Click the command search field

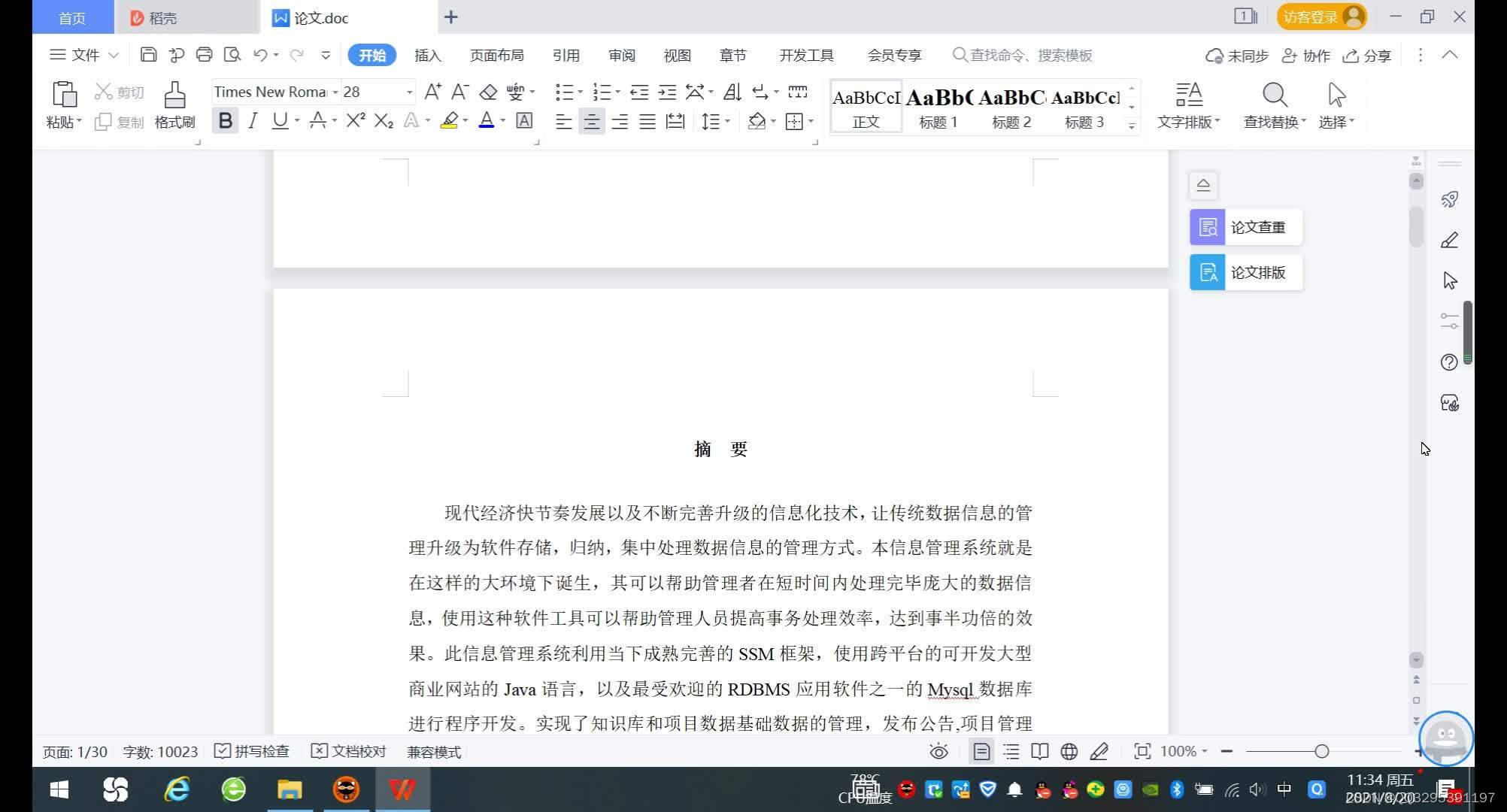(1023, 55)
